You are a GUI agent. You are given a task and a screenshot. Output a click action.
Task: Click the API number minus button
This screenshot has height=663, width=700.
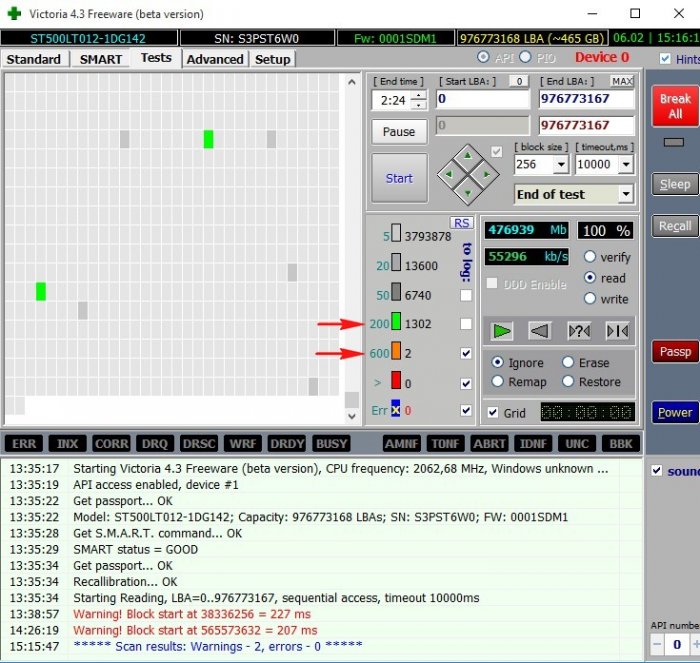(657, 644)
